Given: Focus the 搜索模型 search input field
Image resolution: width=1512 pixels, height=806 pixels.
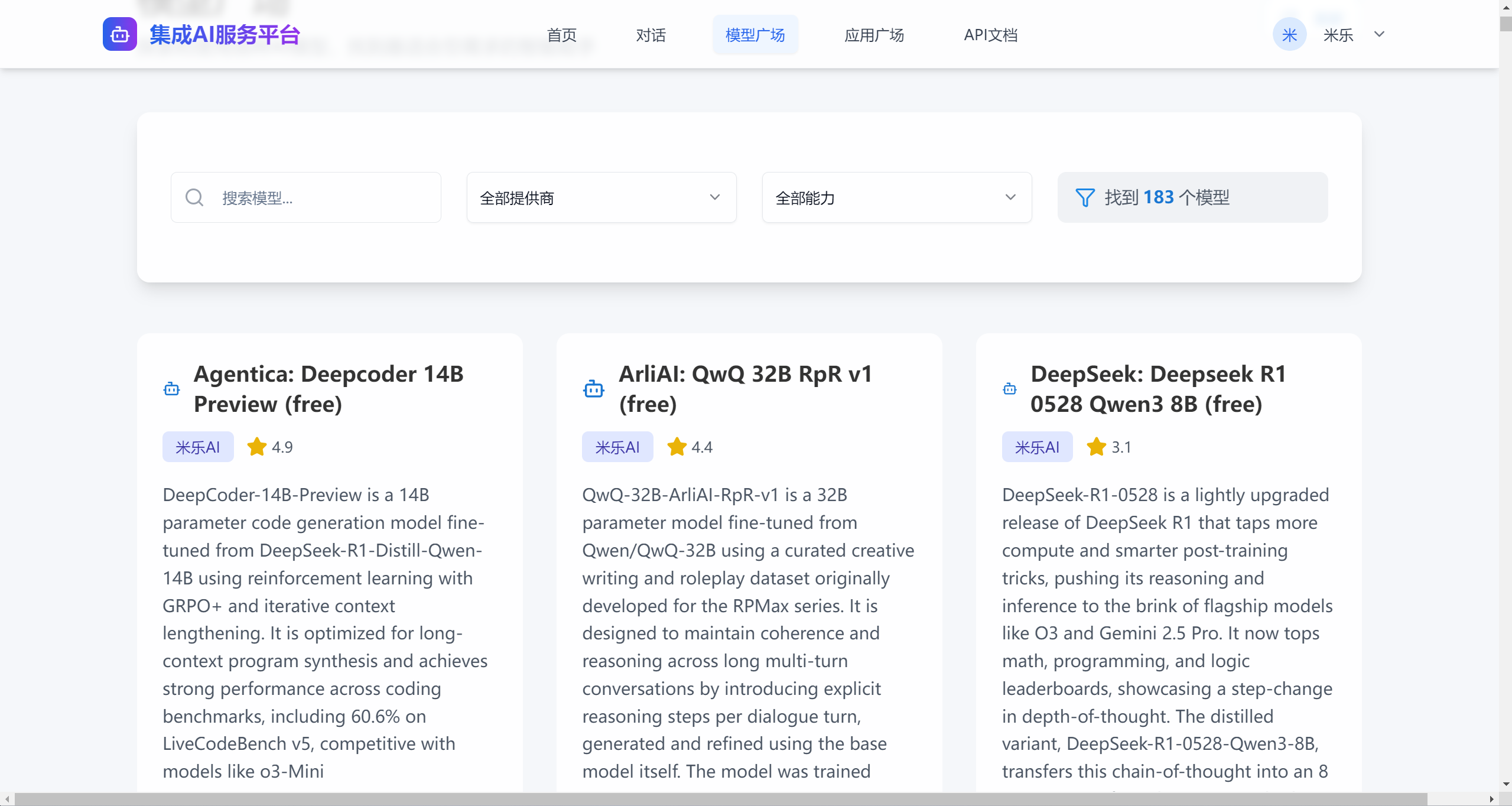Looking at the screenshot, I should click(306, 197).
